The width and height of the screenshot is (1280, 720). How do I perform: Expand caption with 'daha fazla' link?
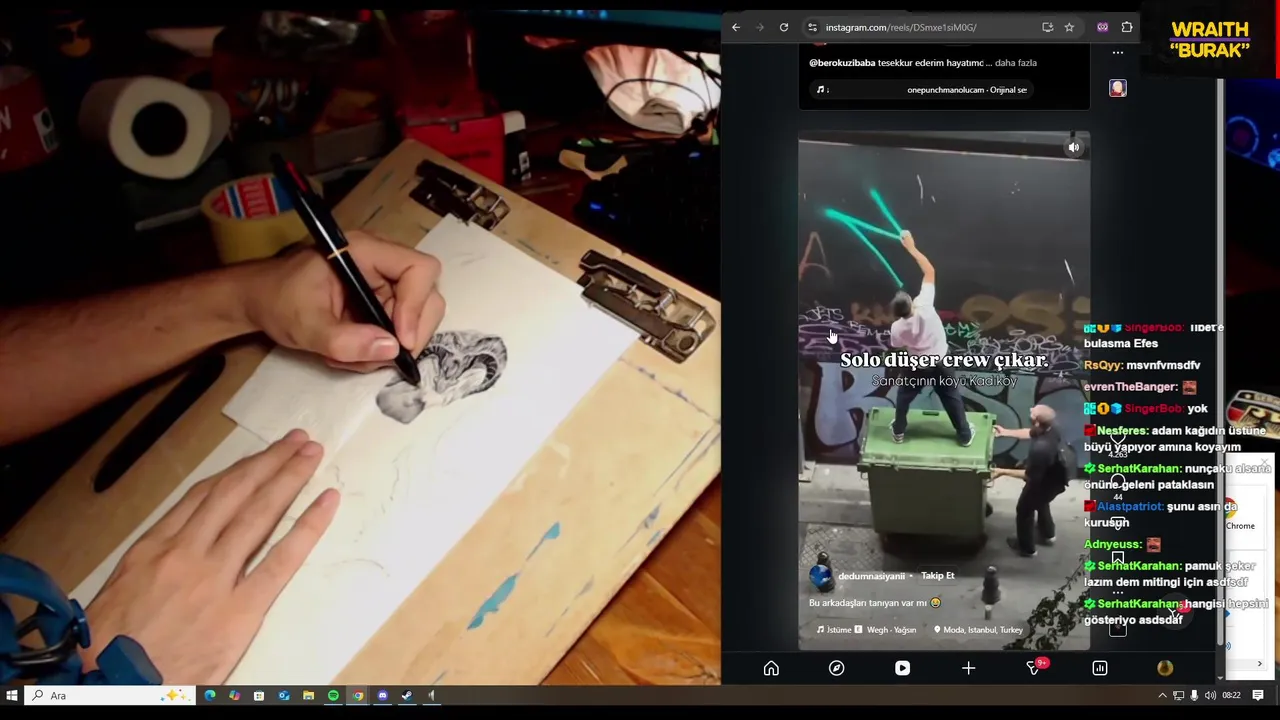[x=1015, y=63]
